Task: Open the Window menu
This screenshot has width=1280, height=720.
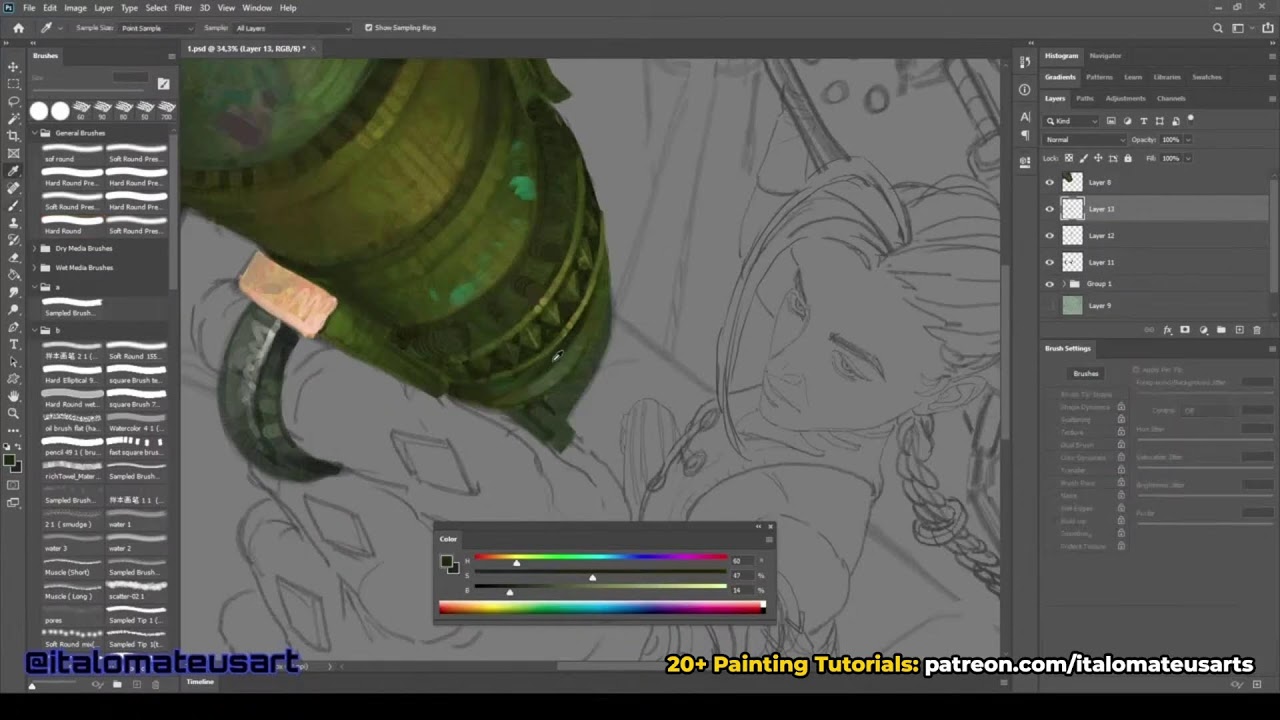Action: pyautogui.click(x=257, y=8)
